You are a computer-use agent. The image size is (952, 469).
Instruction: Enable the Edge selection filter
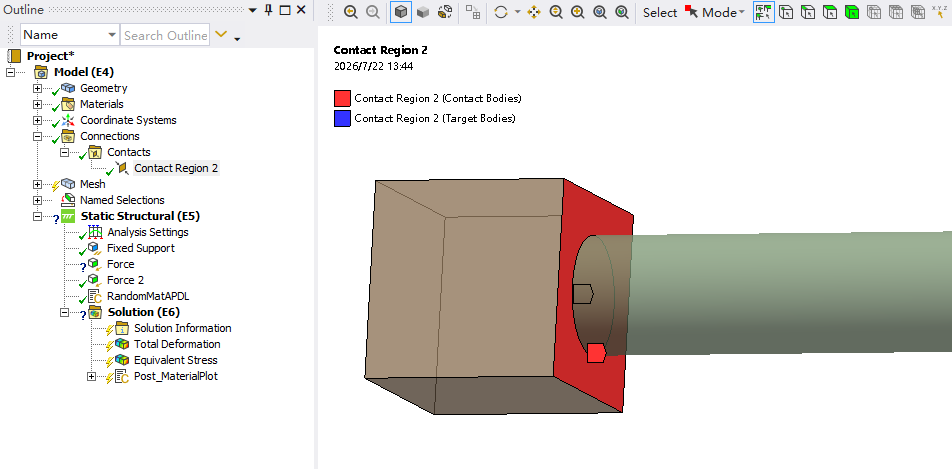[808, 12]
